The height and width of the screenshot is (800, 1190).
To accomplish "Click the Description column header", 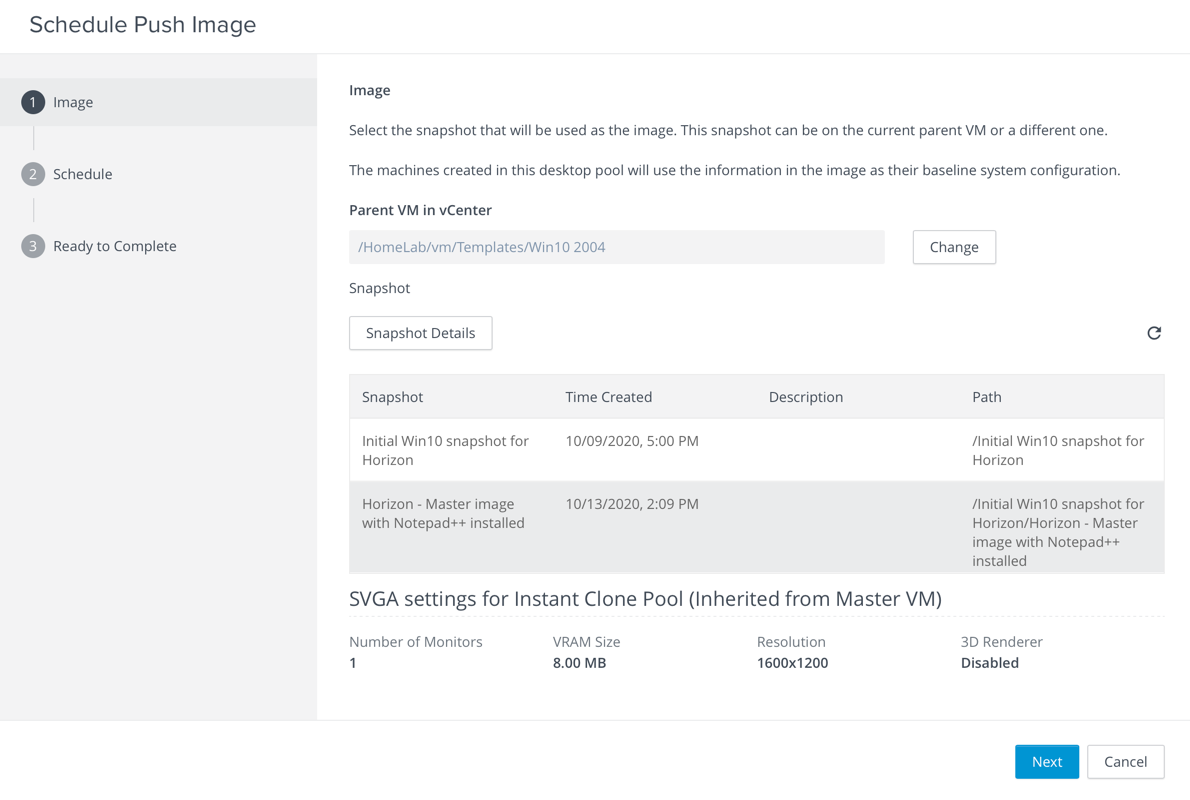I will (805, 397).
